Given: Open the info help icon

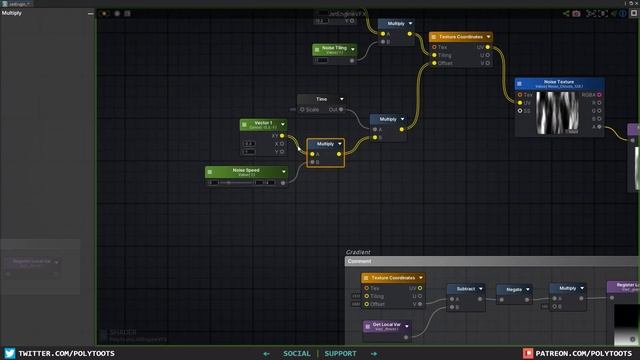Looking at the screenshot, I should (623, 13).
